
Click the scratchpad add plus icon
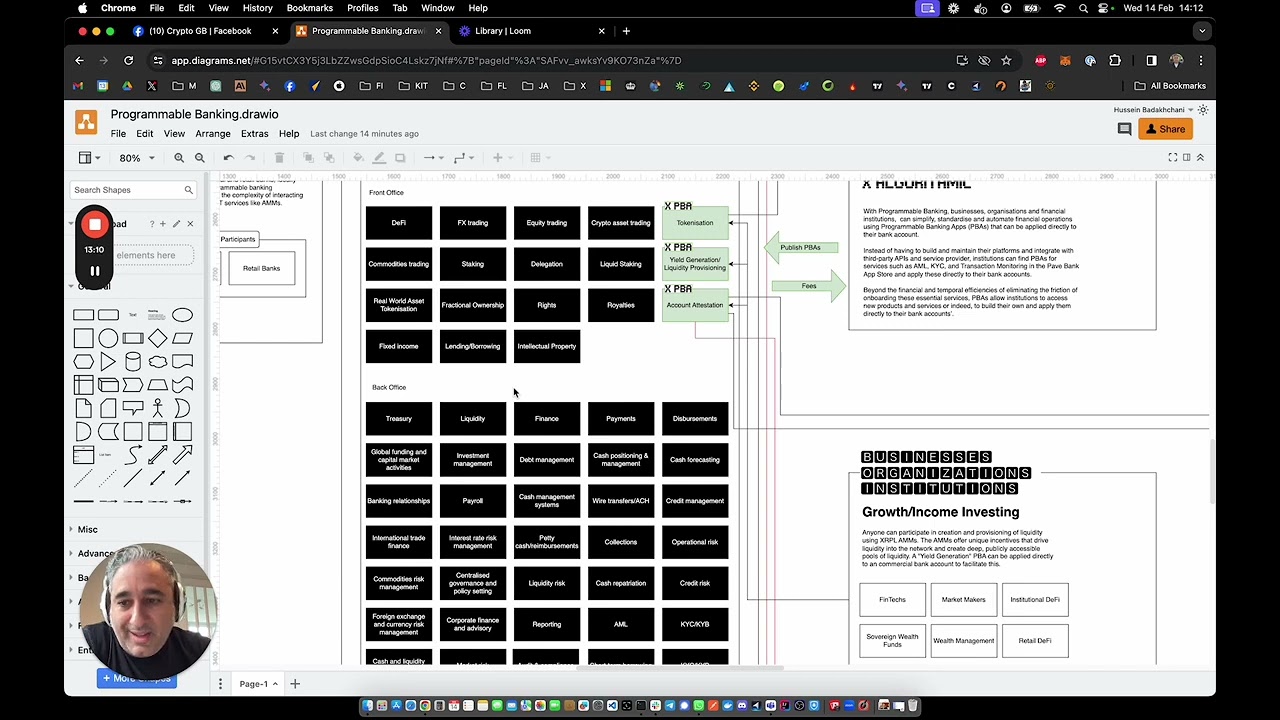coord(163,224)
